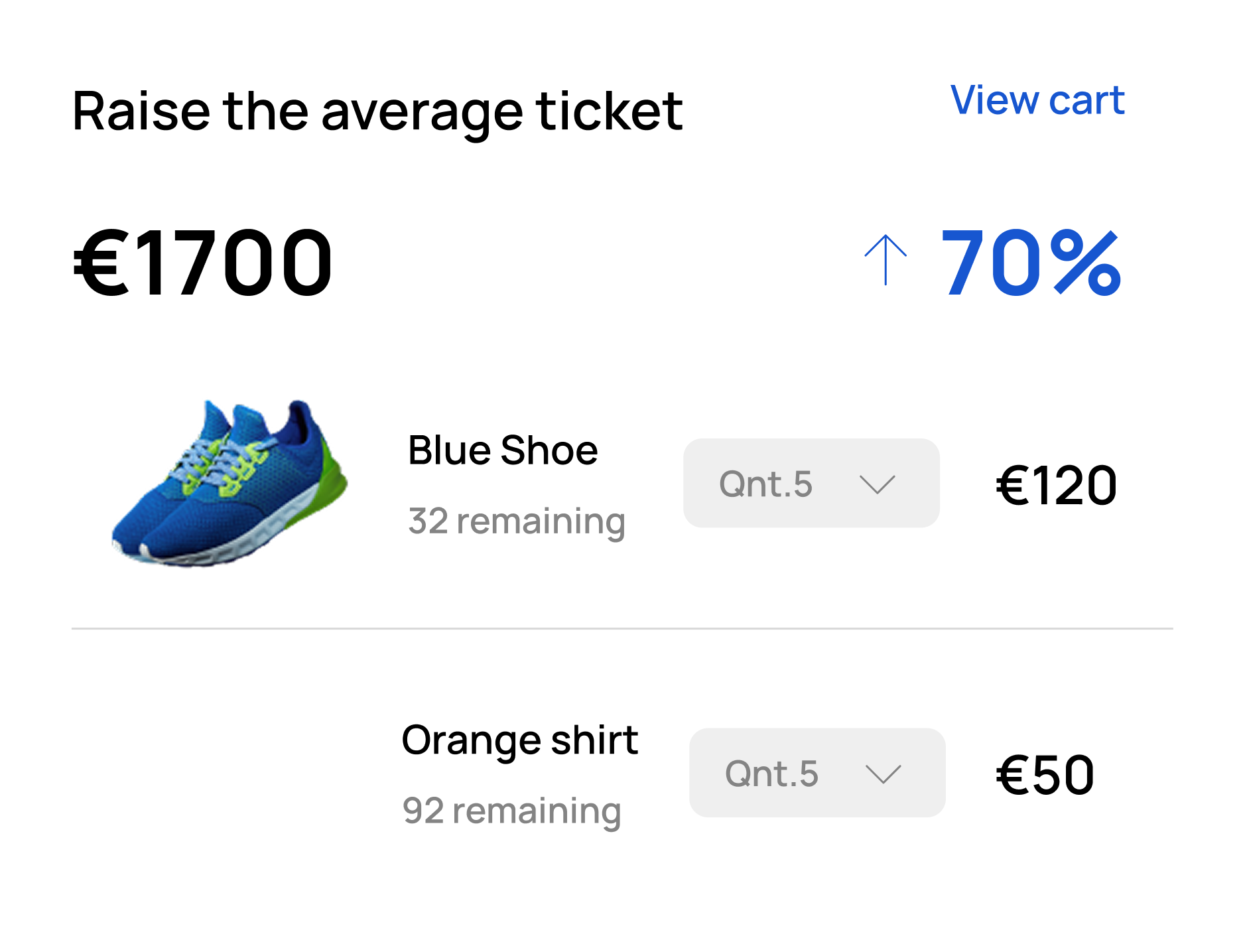Image resolution: width=1245 pixels, height=952 pixels.
Task: Click the €120 price of Blue Shoe
Action: 1057,485
